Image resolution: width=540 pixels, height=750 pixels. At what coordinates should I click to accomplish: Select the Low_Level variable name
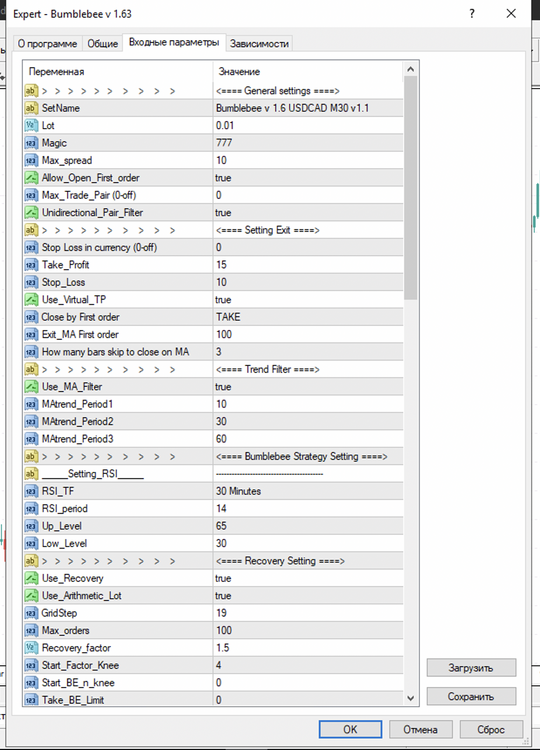(64, 543)
